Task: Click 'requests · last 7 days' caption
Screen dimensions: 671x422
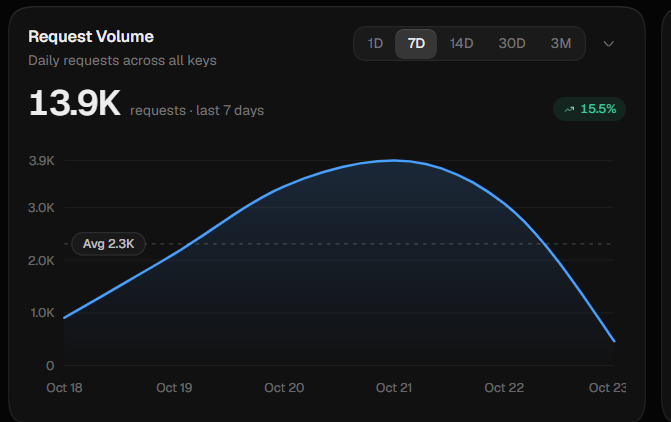Action: pyautogui.click(x=197, y=111)
